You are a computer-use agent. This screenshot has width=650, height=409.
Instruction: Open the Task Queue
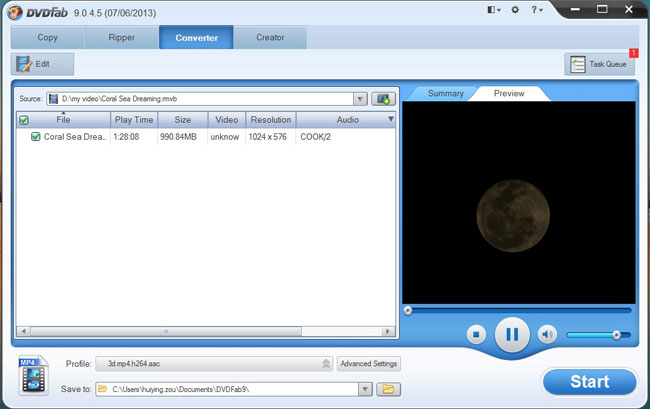point(599,64)
